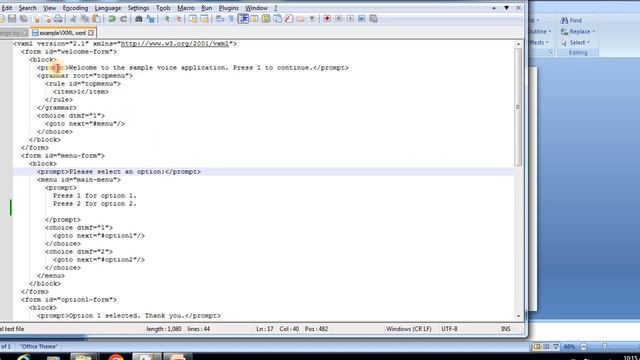This screenshot has width=640, height=360.
Task: Open the Window menu
Action: [x=256, y=8]
